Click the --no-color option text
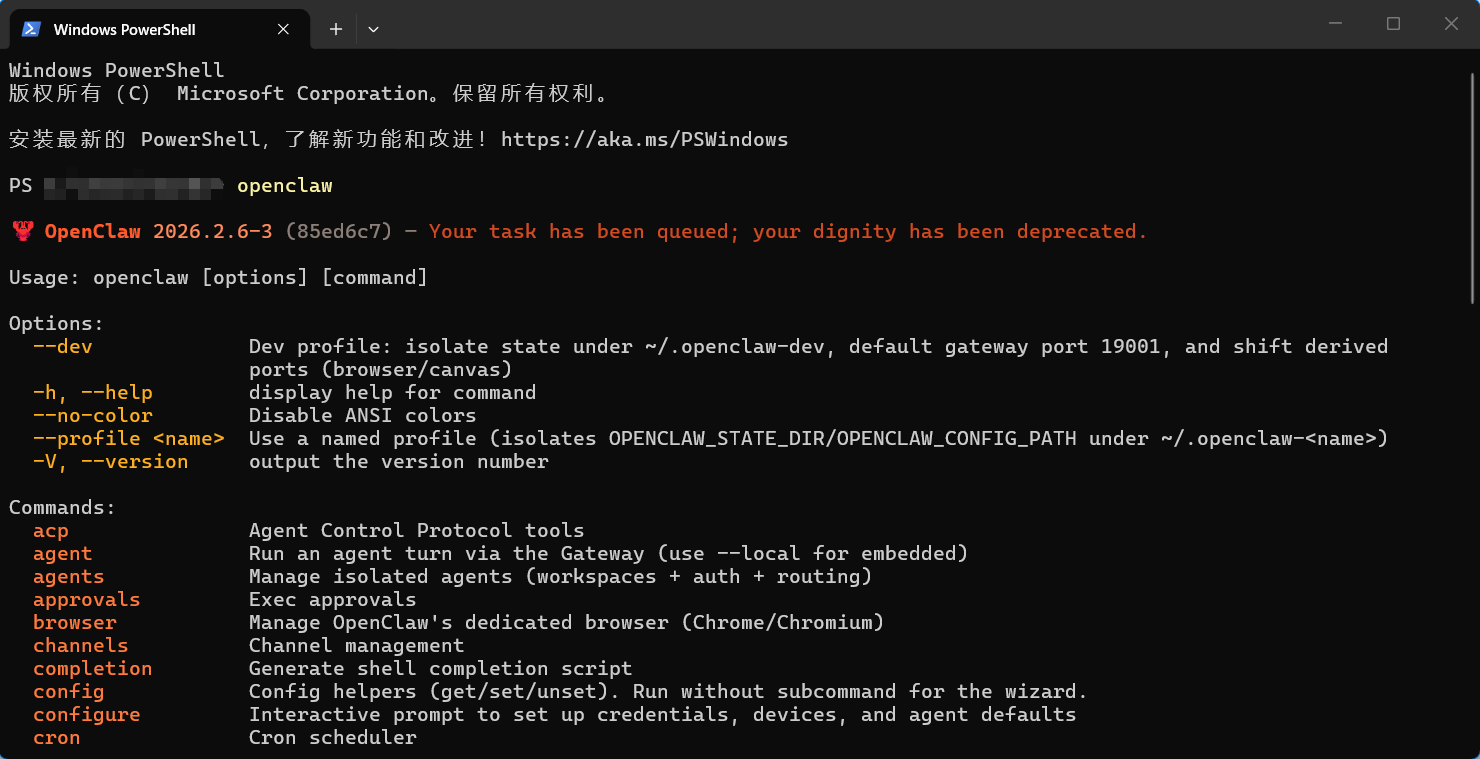 (x=93, y=415)
